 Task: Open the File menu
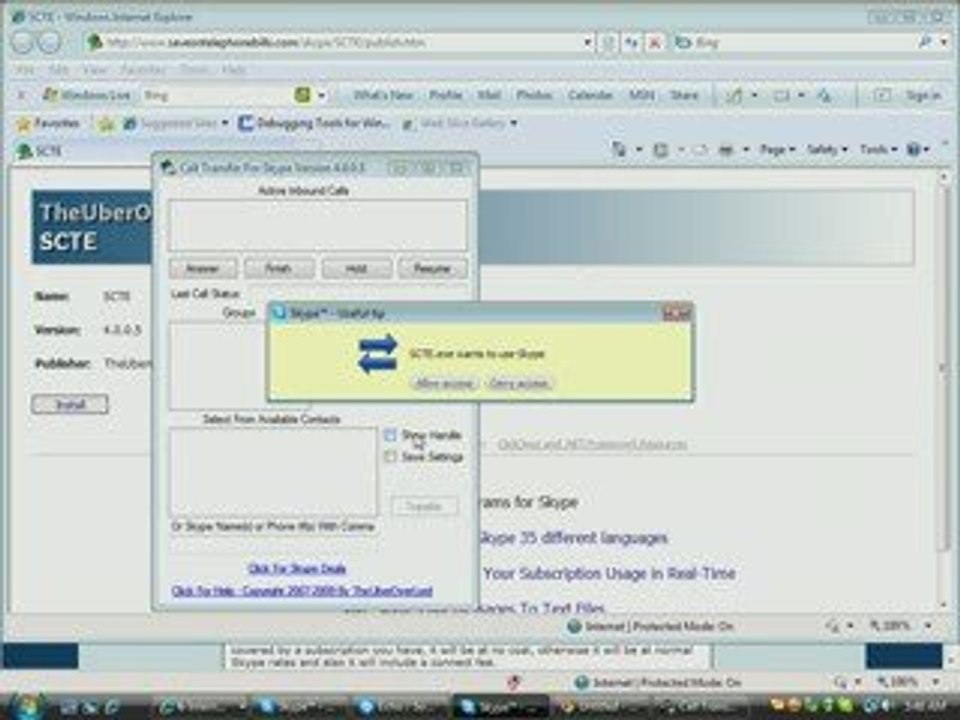click(x=24, y=69)
